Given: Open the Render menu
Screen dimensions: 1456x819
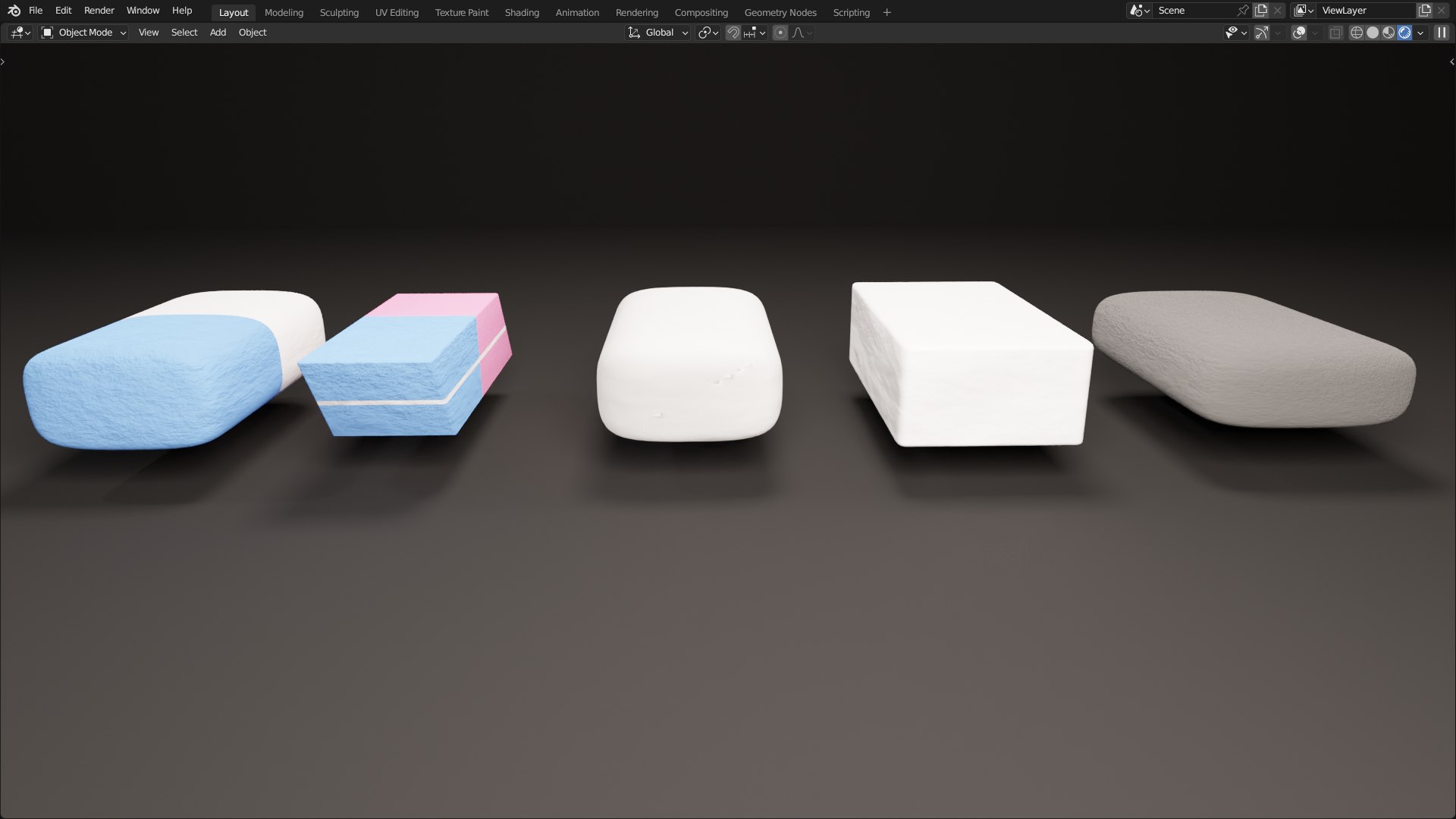Looking at the screenshot, I should pyautogui.click(x=99, y=11).
